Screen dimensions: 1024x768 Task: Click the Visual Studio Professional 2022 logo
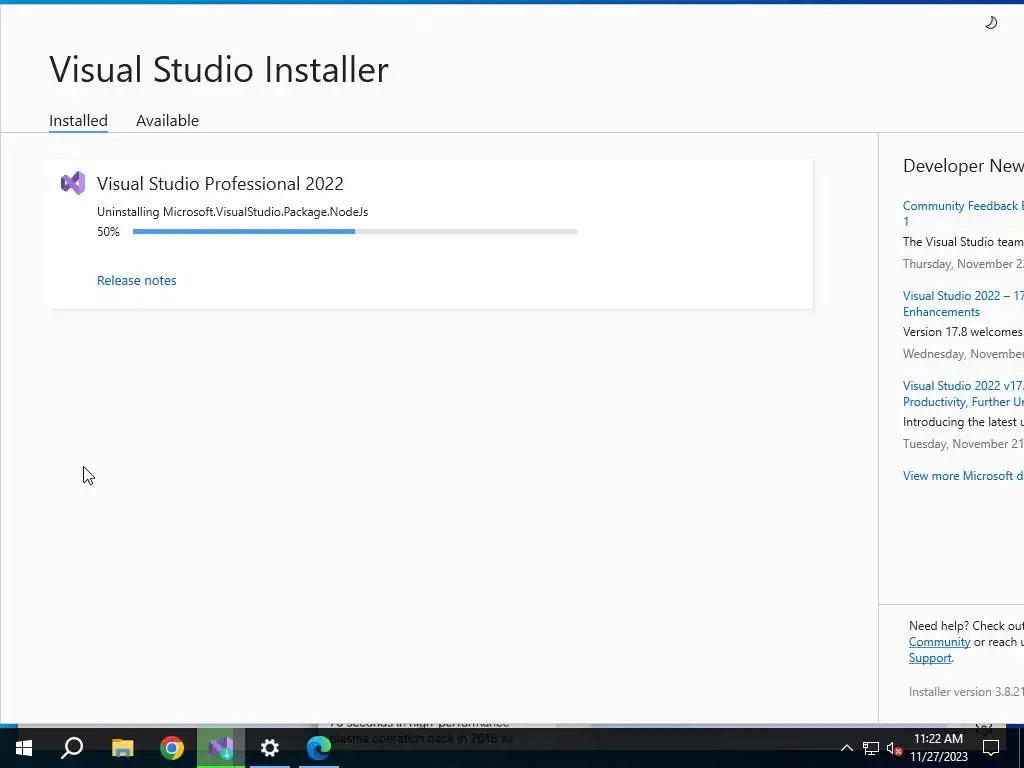click(x=73, y=184)
